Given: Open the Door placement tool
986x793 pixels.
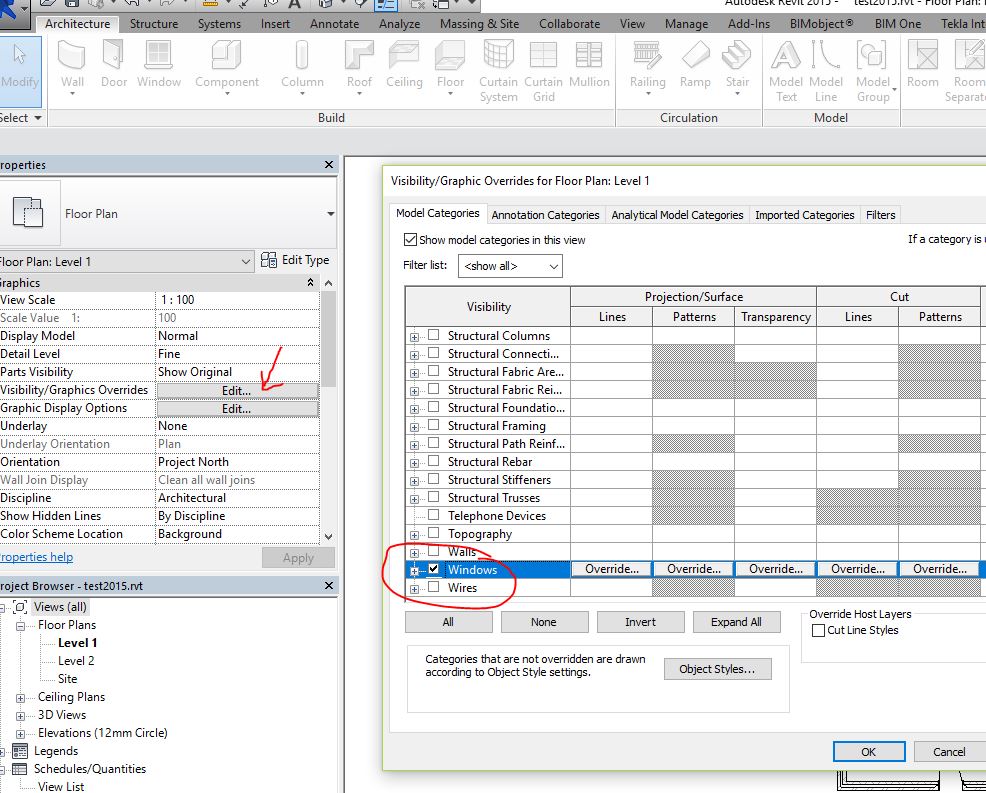Looking at the screenshot, I should click(113, 65).
